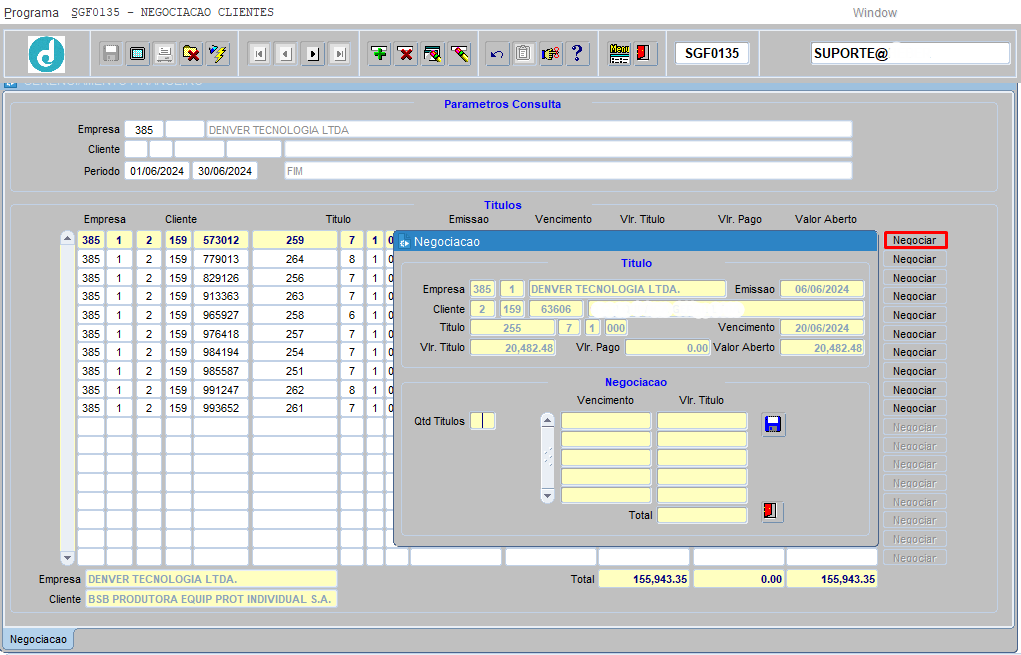Image resolution: width=1021 pixels, height=655 pixels.
Task: Click the clear block eraser icon
Action: coord(432,53)
